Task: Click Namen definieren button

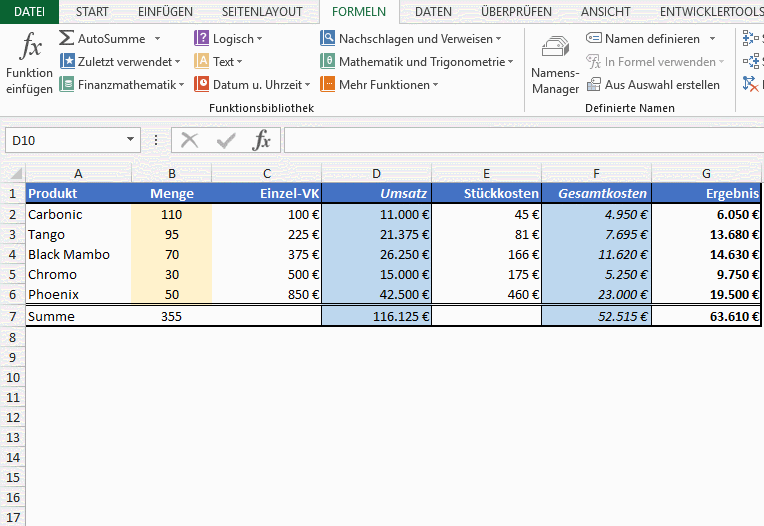Action: point(652,39)
